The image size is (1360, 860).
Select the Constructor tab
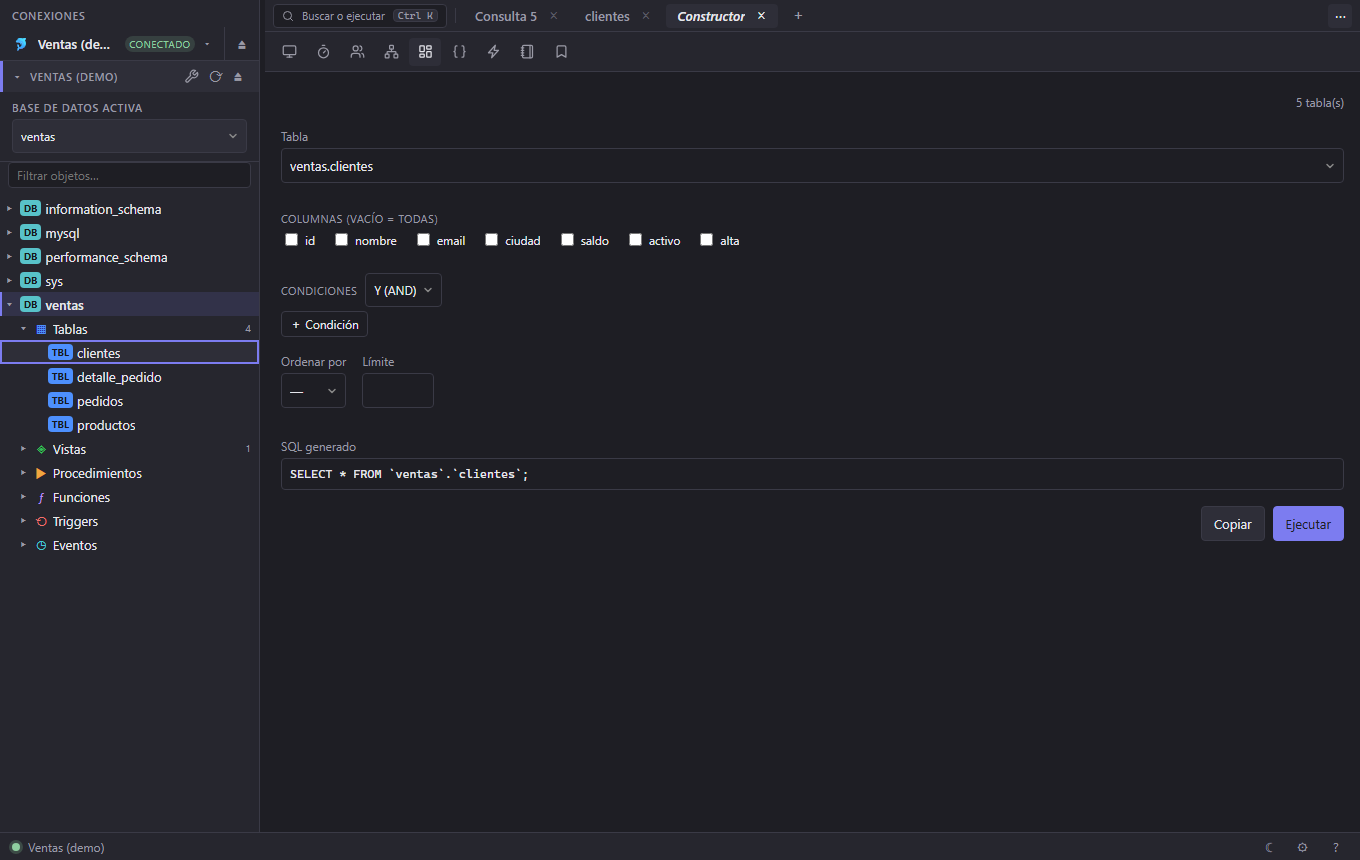[x=711, y=16]
